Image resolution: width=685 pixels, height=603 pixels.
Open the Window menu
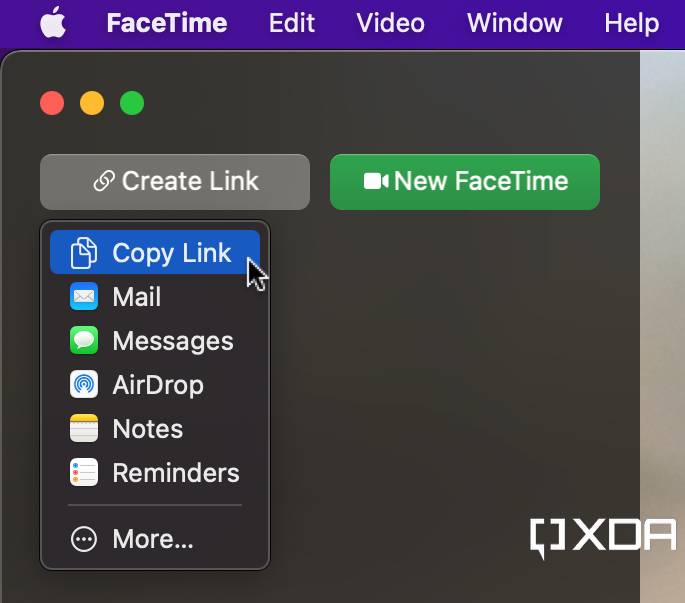tap(514, 23)
